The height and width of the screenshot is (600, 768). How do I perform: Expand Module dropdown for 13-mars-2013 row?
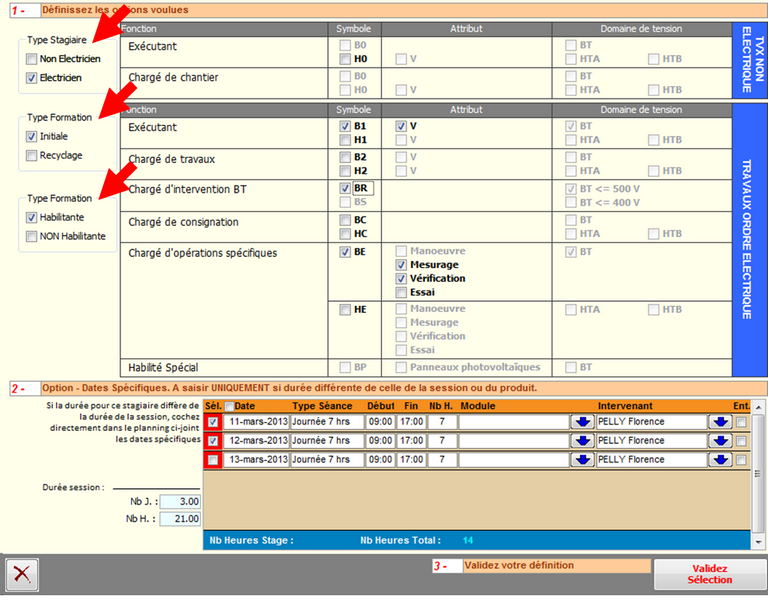point(582,460)
